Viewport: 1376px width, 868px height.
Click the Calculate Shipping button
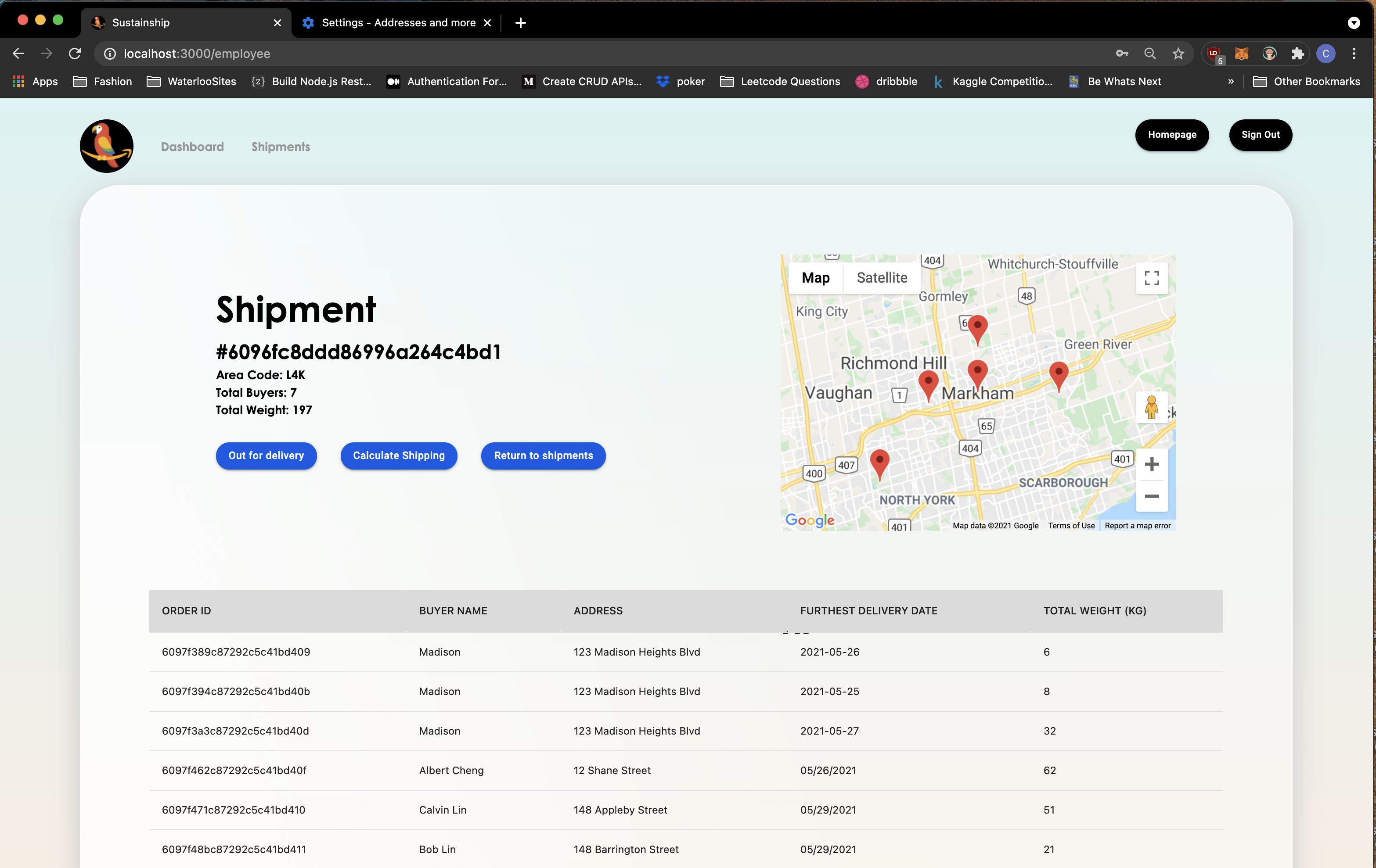(398, 456)
